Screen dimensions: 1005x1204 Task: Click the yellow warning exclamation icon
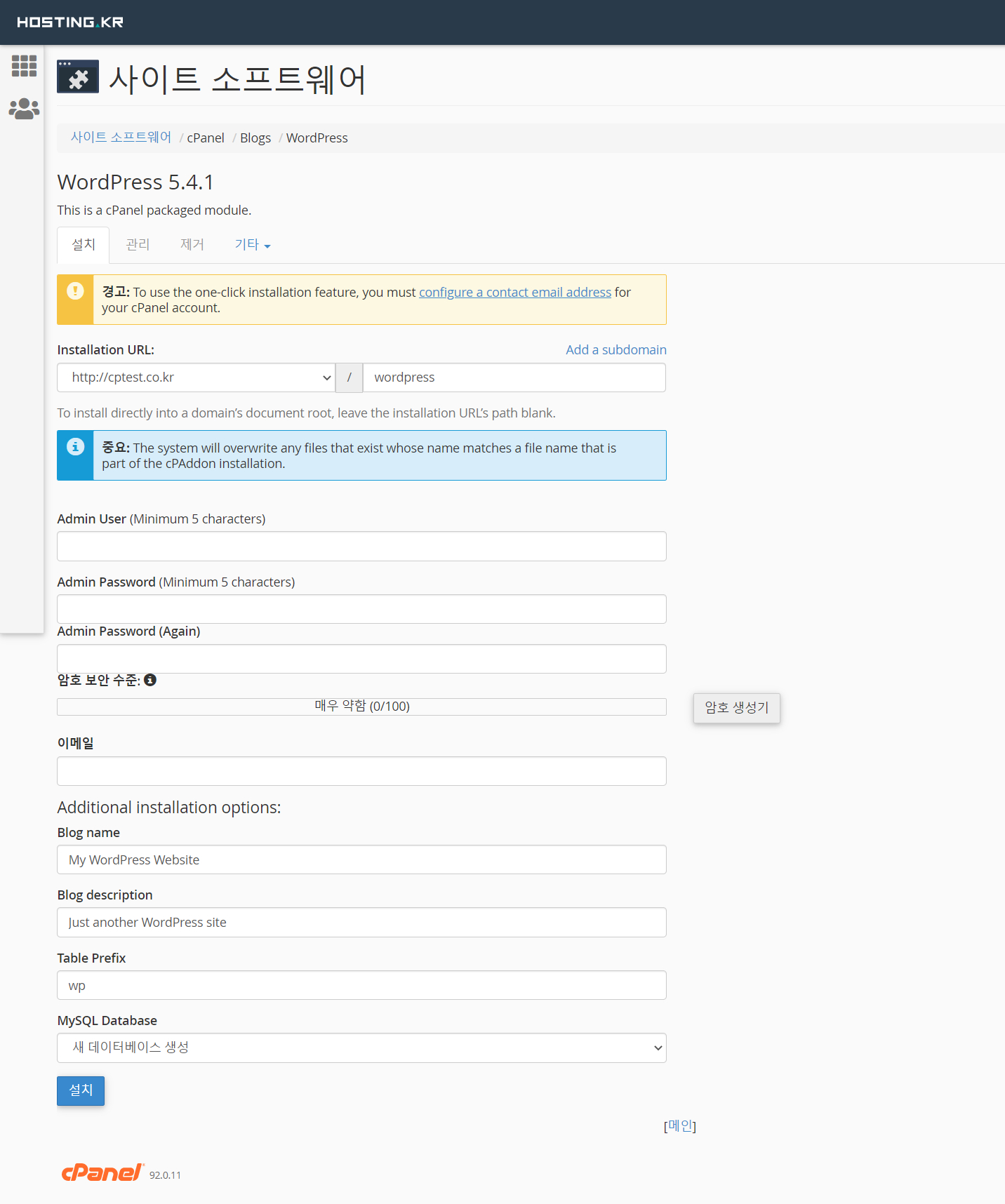pyautogui.click(x=75, y=290)
